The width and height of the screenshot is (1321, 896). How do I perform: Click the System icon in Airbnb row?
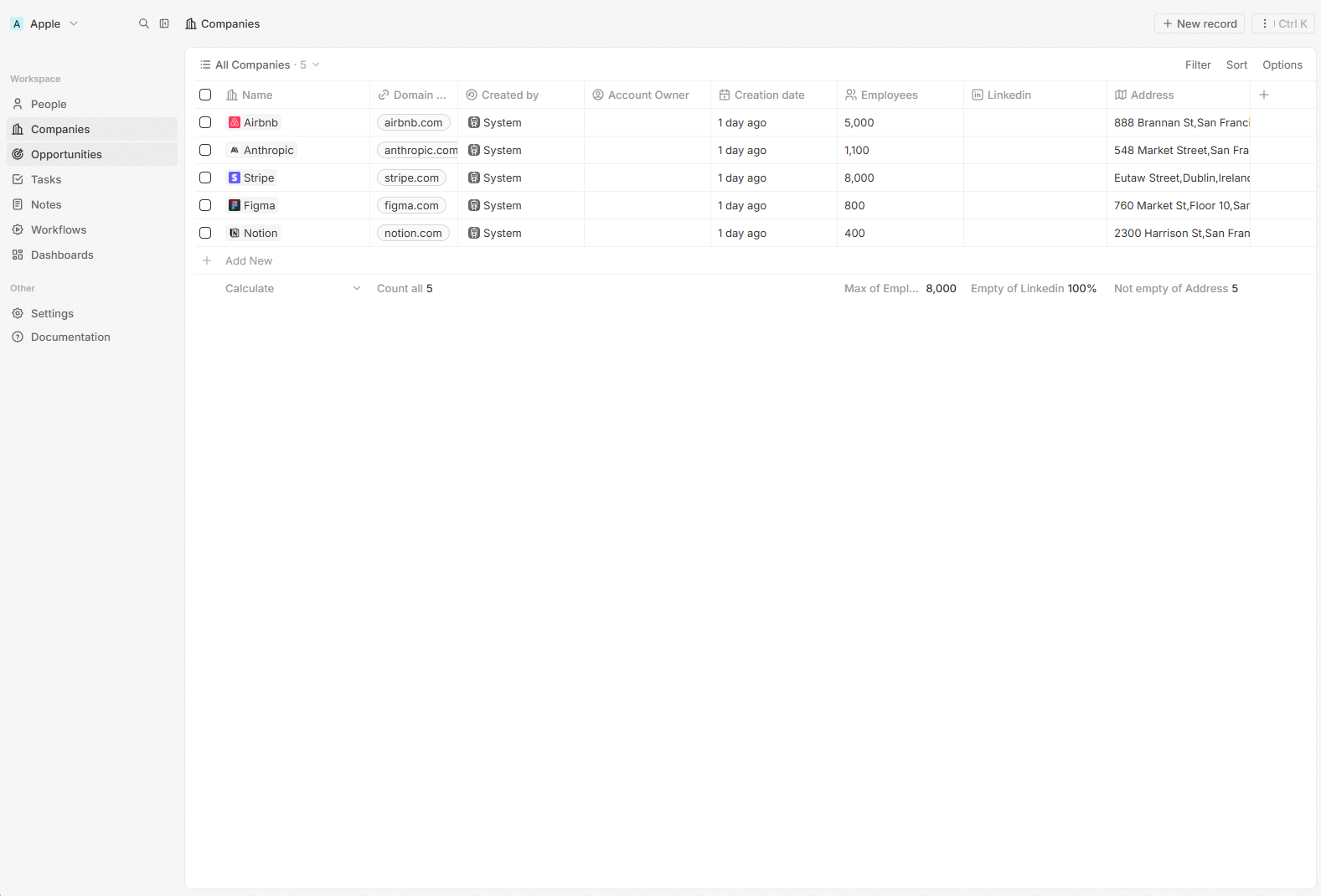pos(474,122)
